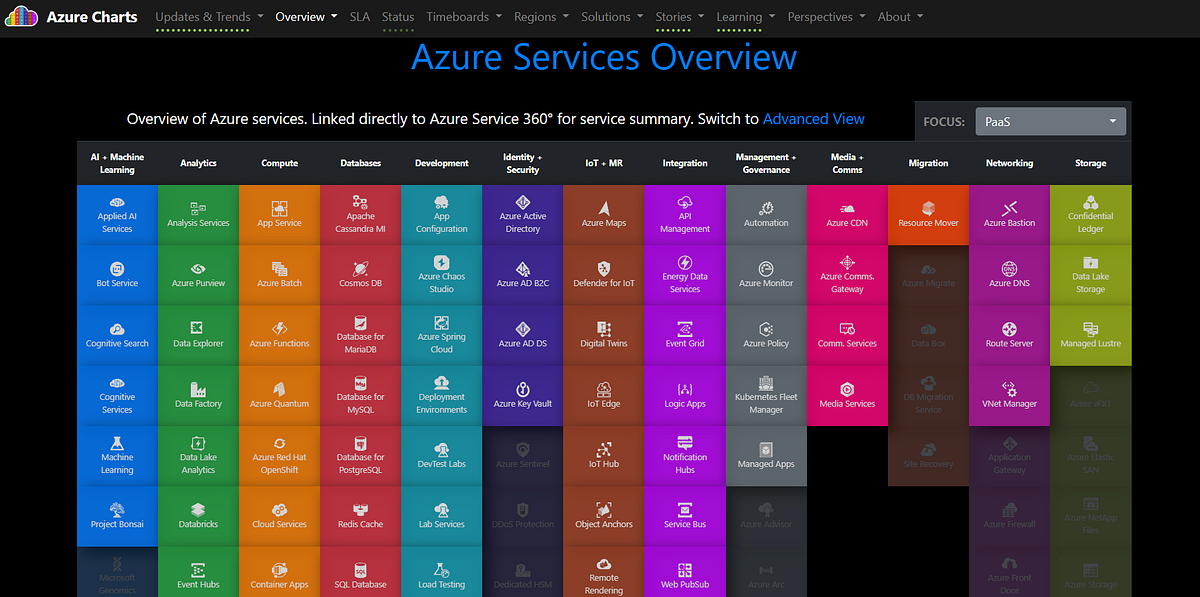Screen dimensions: 1200x597
Task: Open the Status menu item
Action: 397,16
